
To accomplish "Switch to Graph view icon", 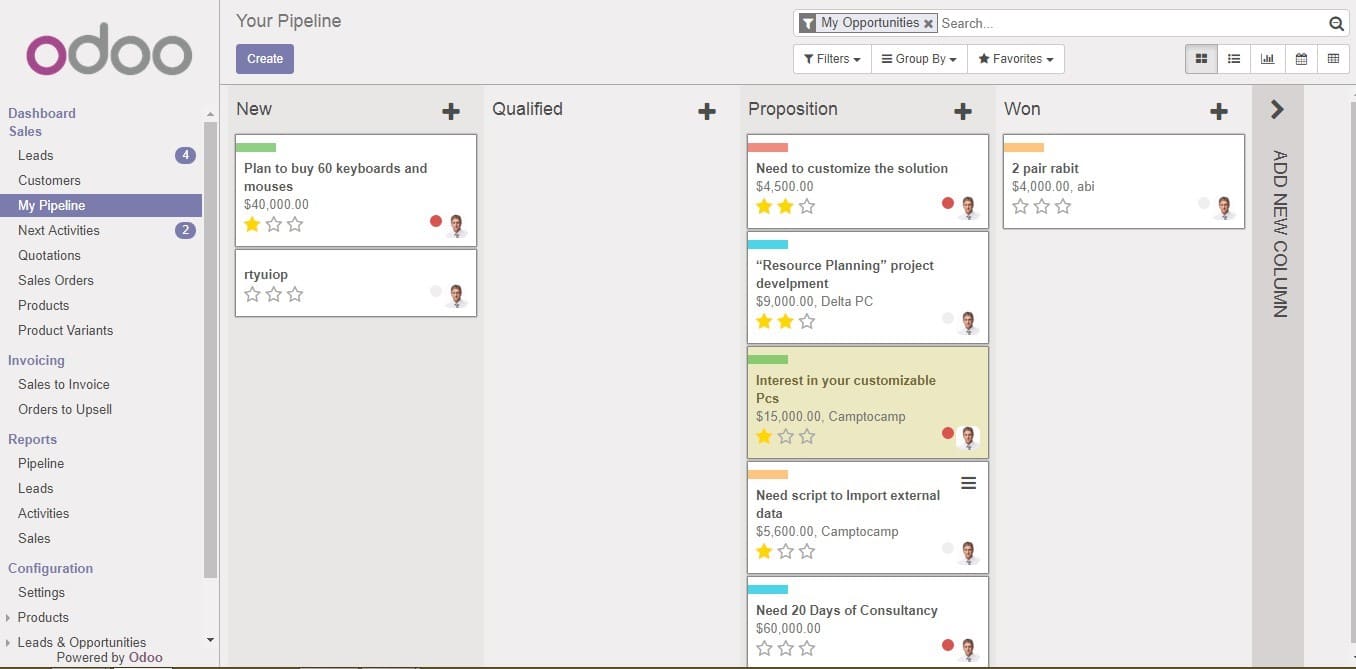I will 1267,59.
